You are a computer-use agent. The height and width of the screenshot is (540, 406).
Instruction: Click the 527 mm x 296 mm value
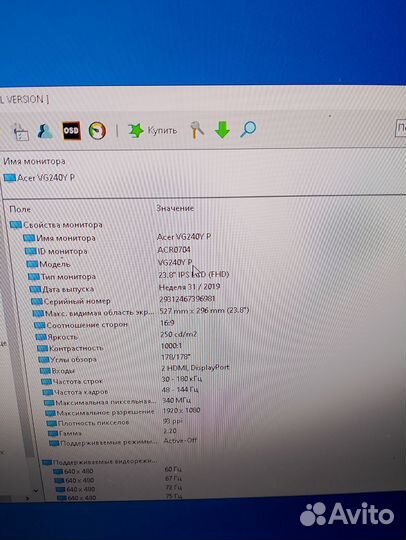204,310
